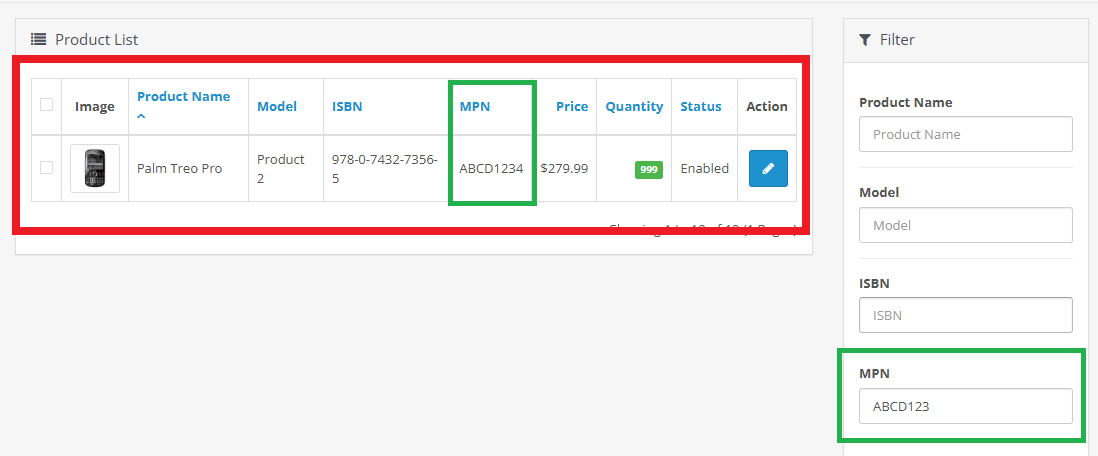Sort products by Price column
This screenshot has height=456, width=1098.
point(572,106)
